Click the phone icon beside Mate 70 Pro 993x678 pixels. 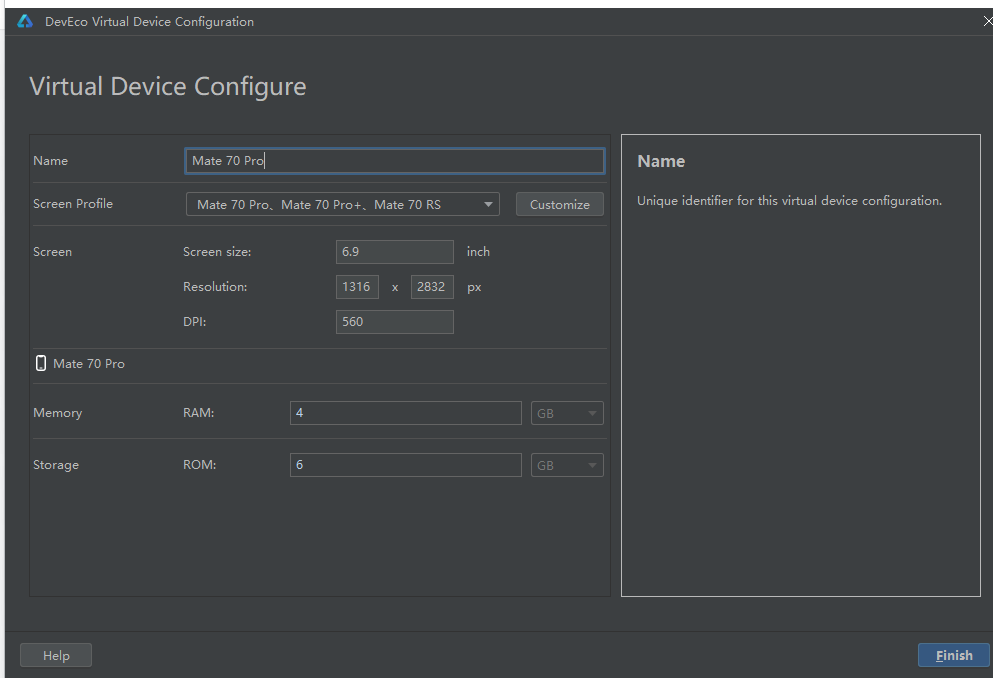click(41, 364)
